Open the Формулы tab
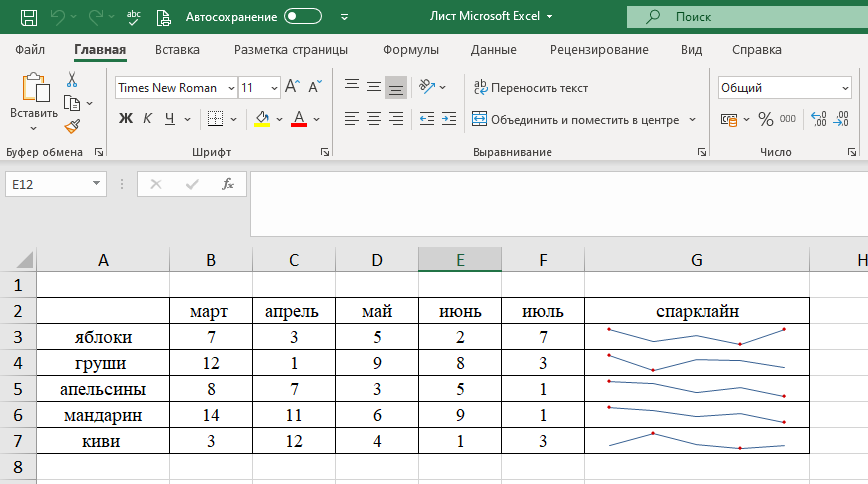868x484 pixels. click(411, 50)
